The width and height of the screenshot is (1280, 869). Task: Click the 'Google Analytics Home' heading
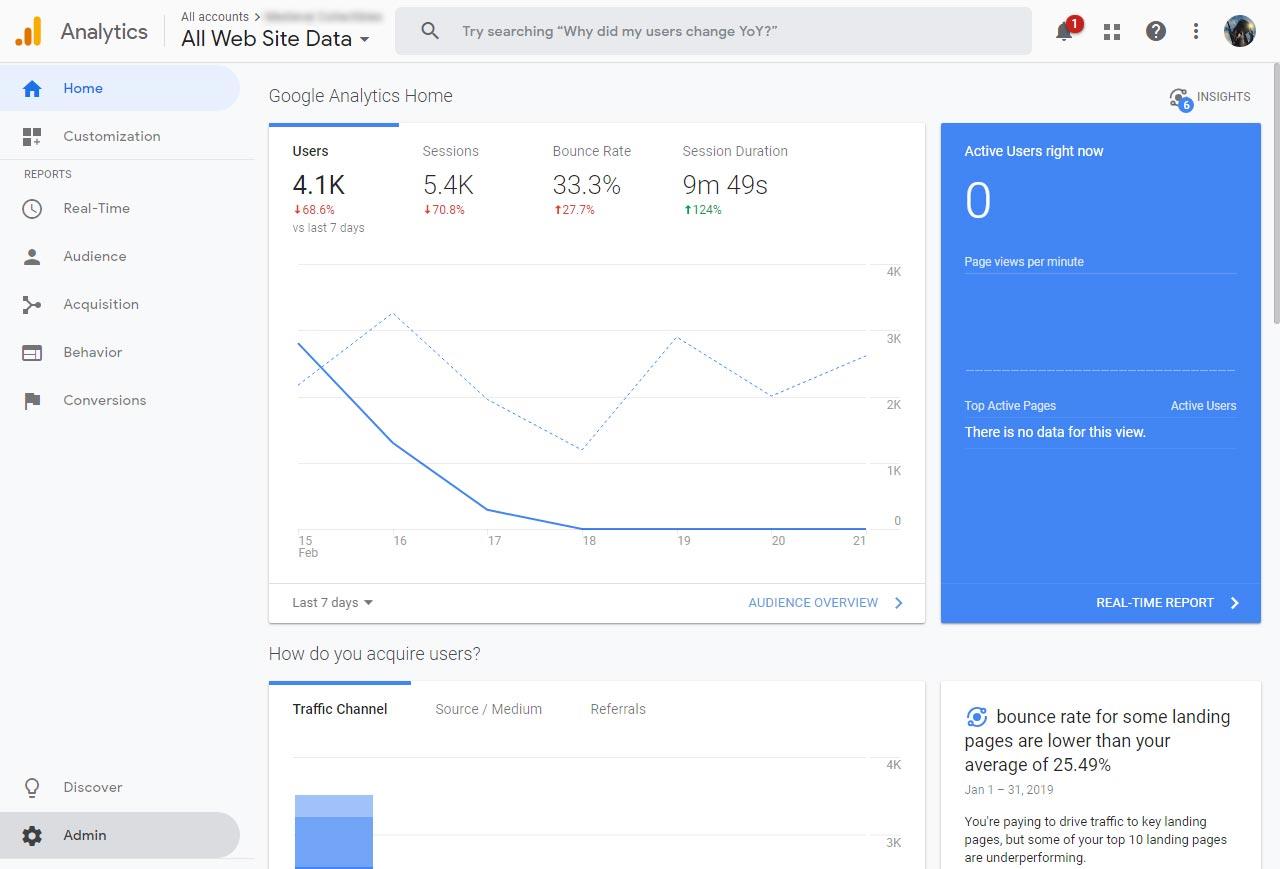coord(361,96)
